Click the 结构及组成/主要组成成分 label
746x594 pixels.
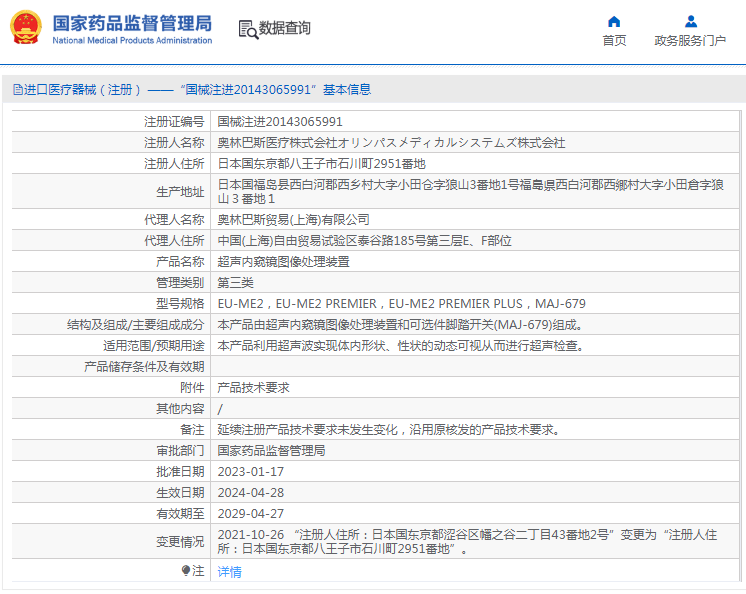[136, 325]
